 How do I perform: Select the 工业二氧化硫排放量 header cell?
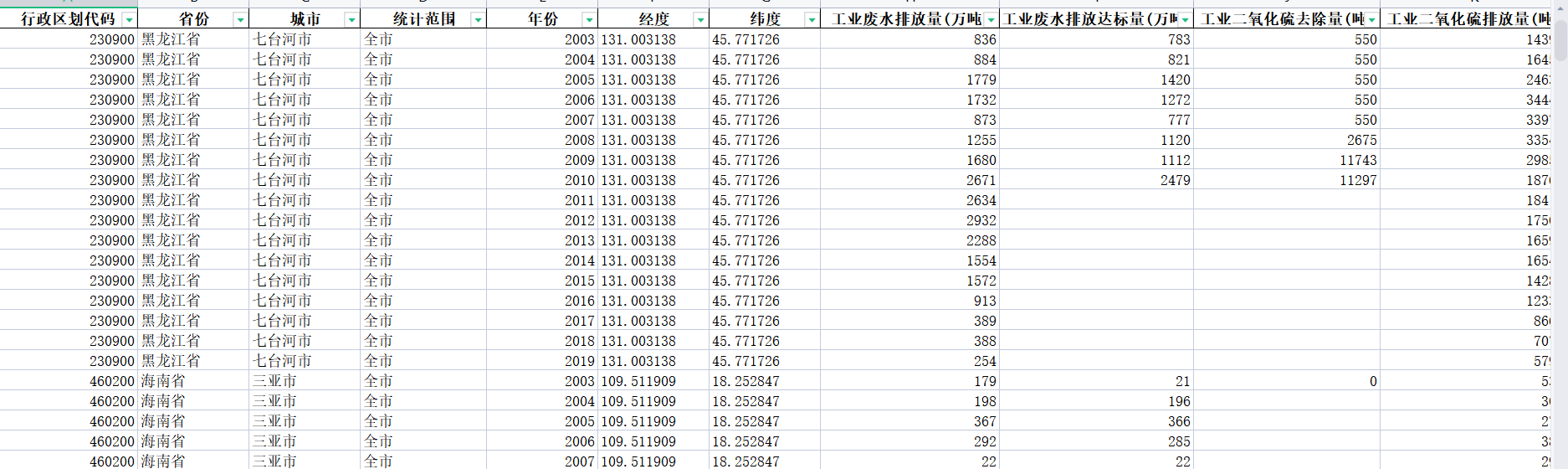click(x=1466, y=18)
